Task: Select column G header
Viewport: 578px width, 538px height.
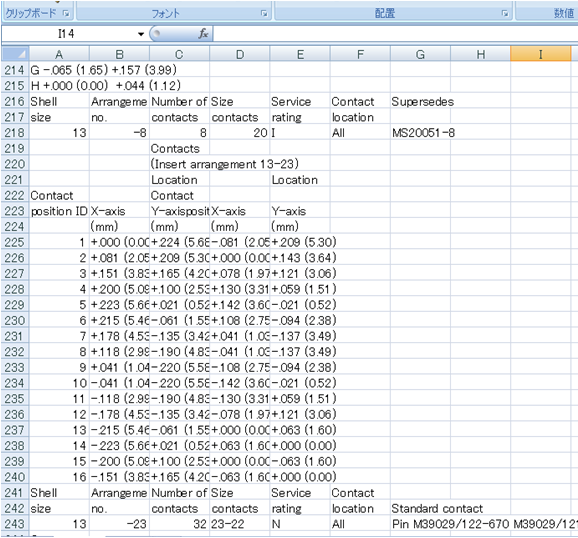Action: pyautogui.click(x=420, y=54)
